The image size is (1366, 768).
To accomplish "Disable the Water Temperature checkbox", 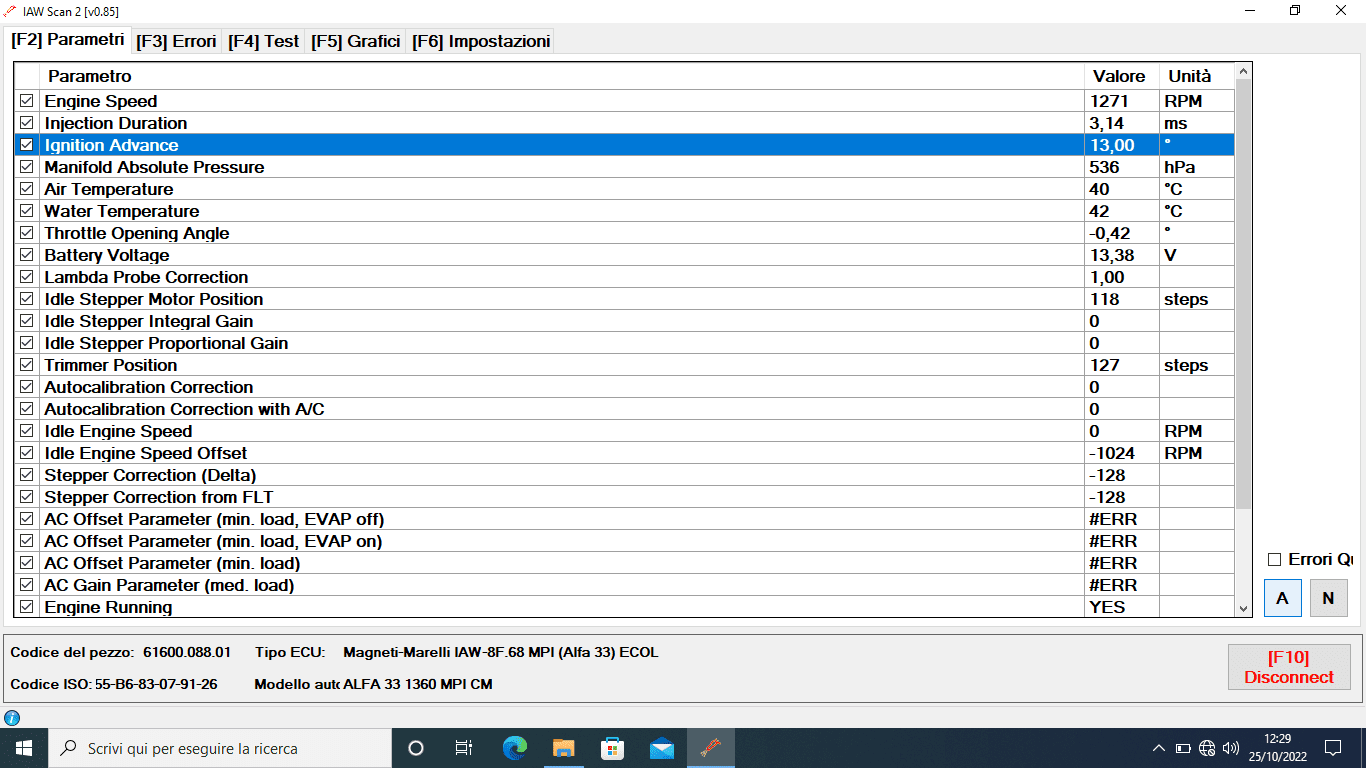I will pyautogui.click(x=27, y=211).
